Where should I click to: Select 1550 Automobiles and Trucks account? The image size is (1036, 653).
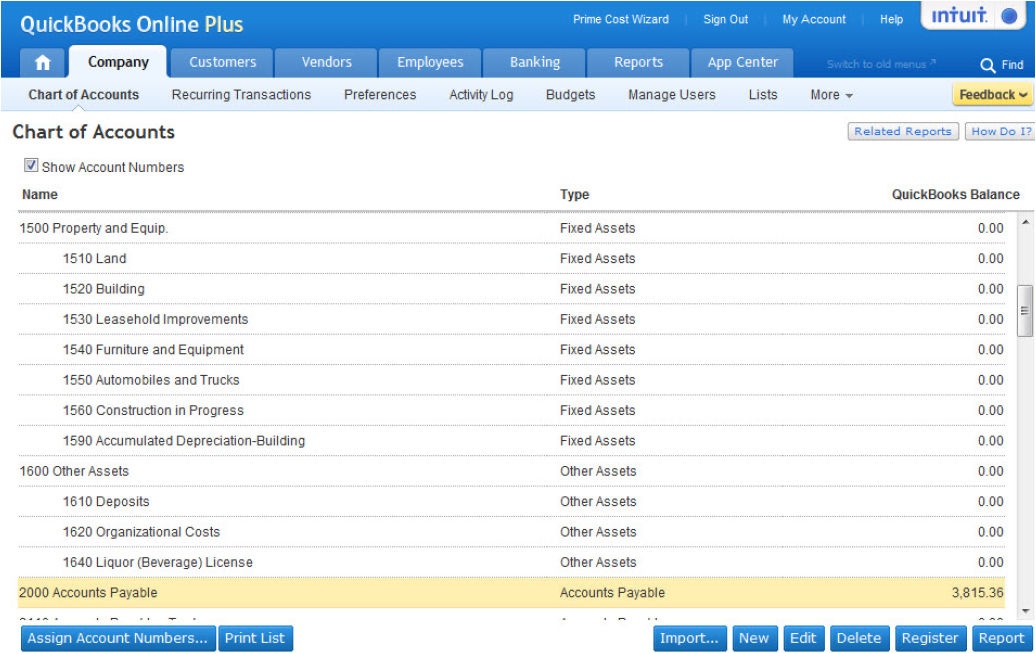511,380
